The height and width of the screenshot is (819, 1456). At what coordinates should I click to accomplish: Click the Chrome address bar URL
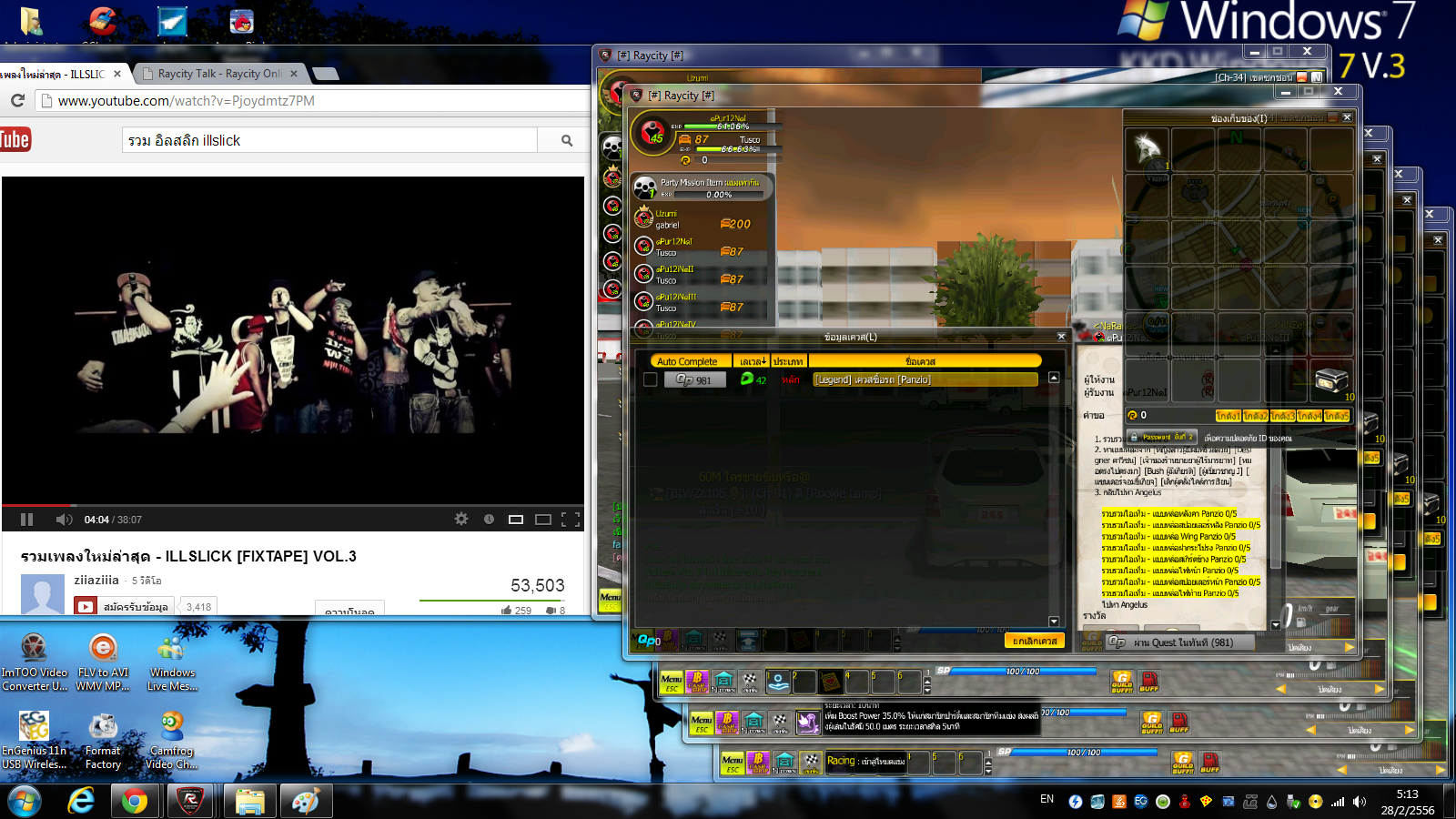(x=186, y=101)
